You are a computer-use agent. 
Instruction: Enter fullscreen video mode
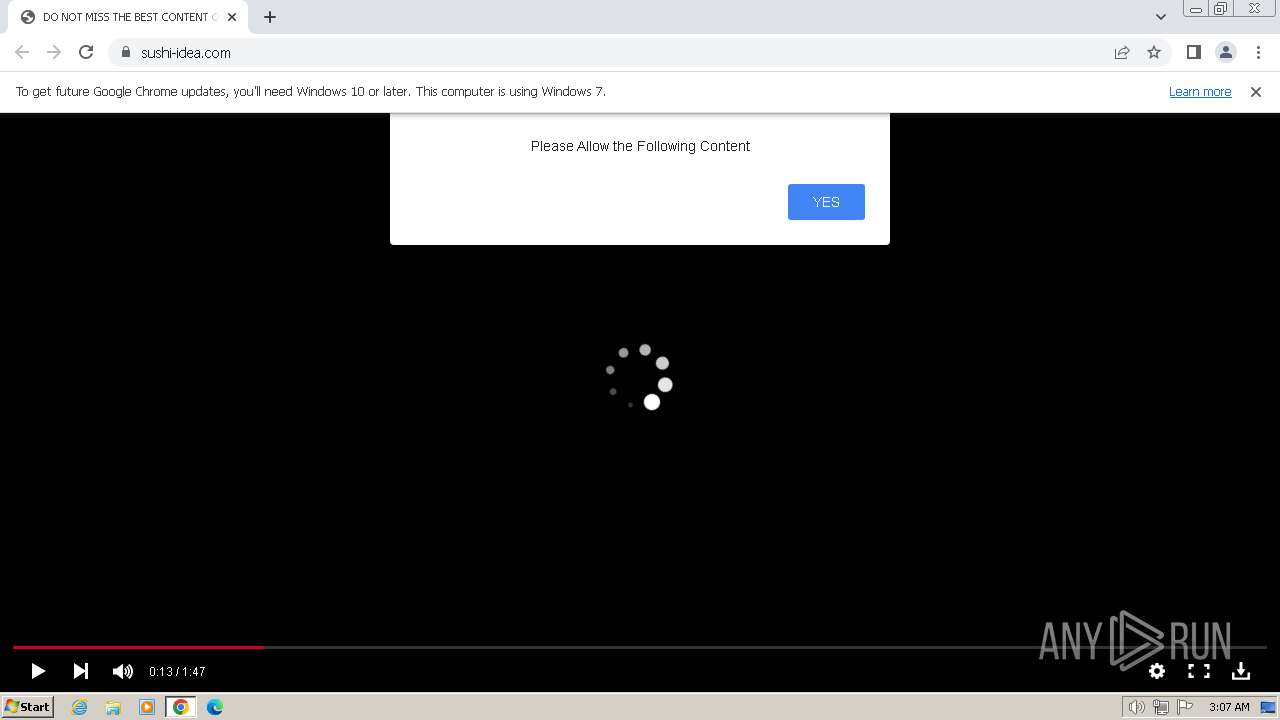1199,671
